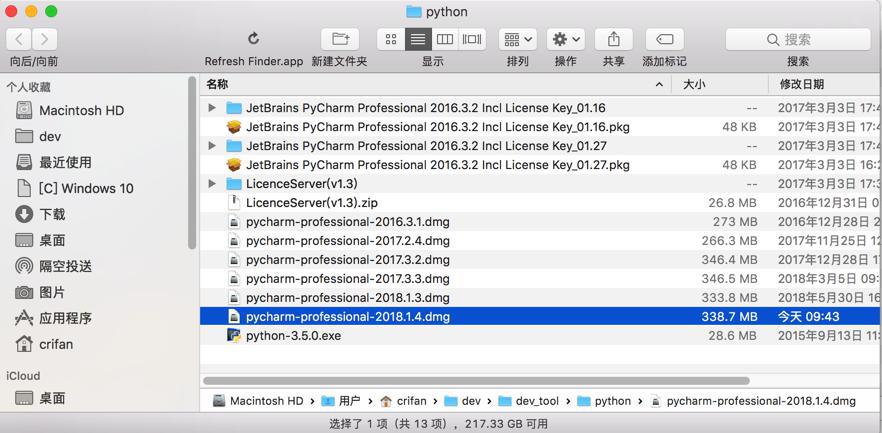Expand folder PyCharm License Key_01.27
This screenshot has height=433, width=882.
pyautogui.click(x=212, y=146)
